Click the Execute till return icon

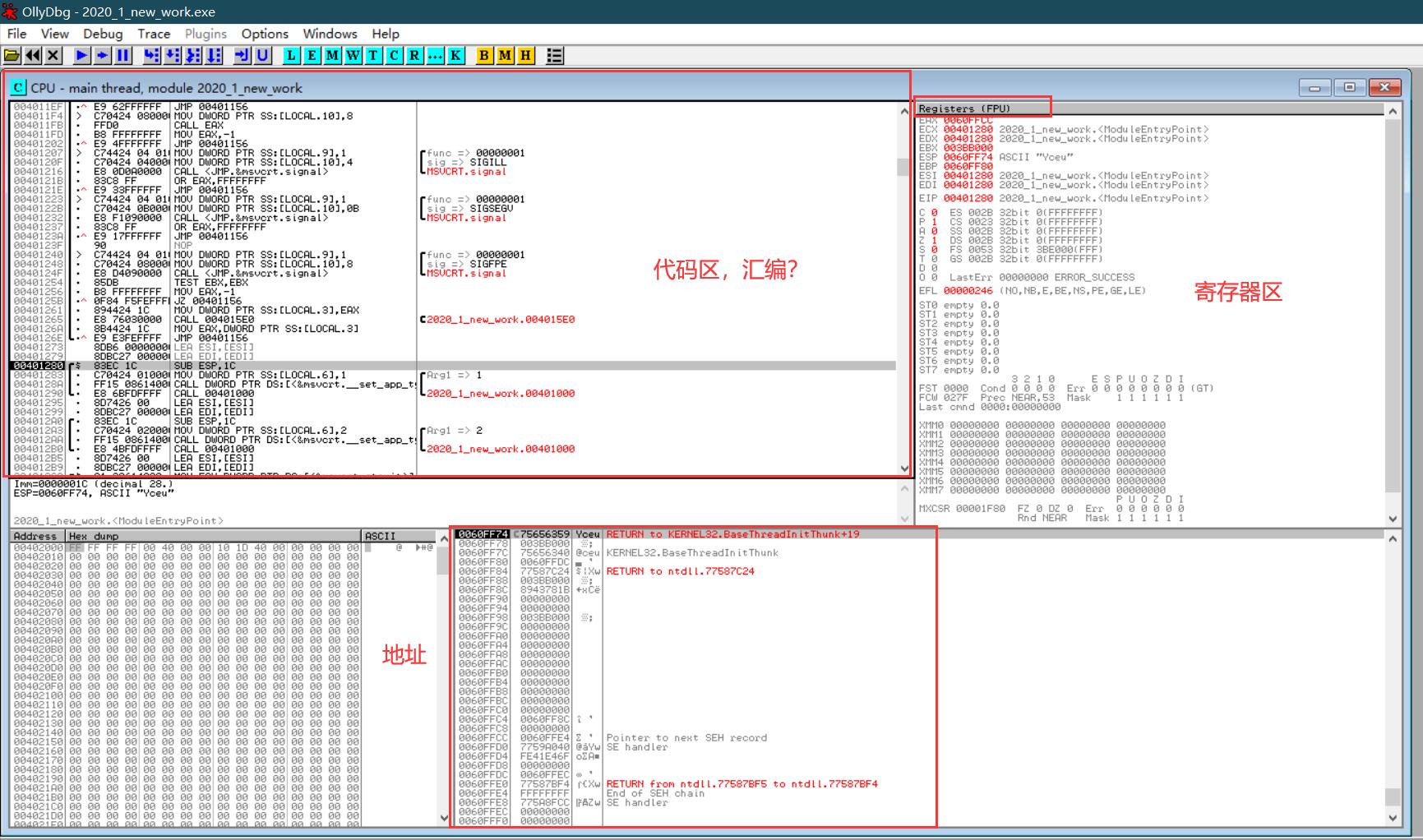(243, 55)
